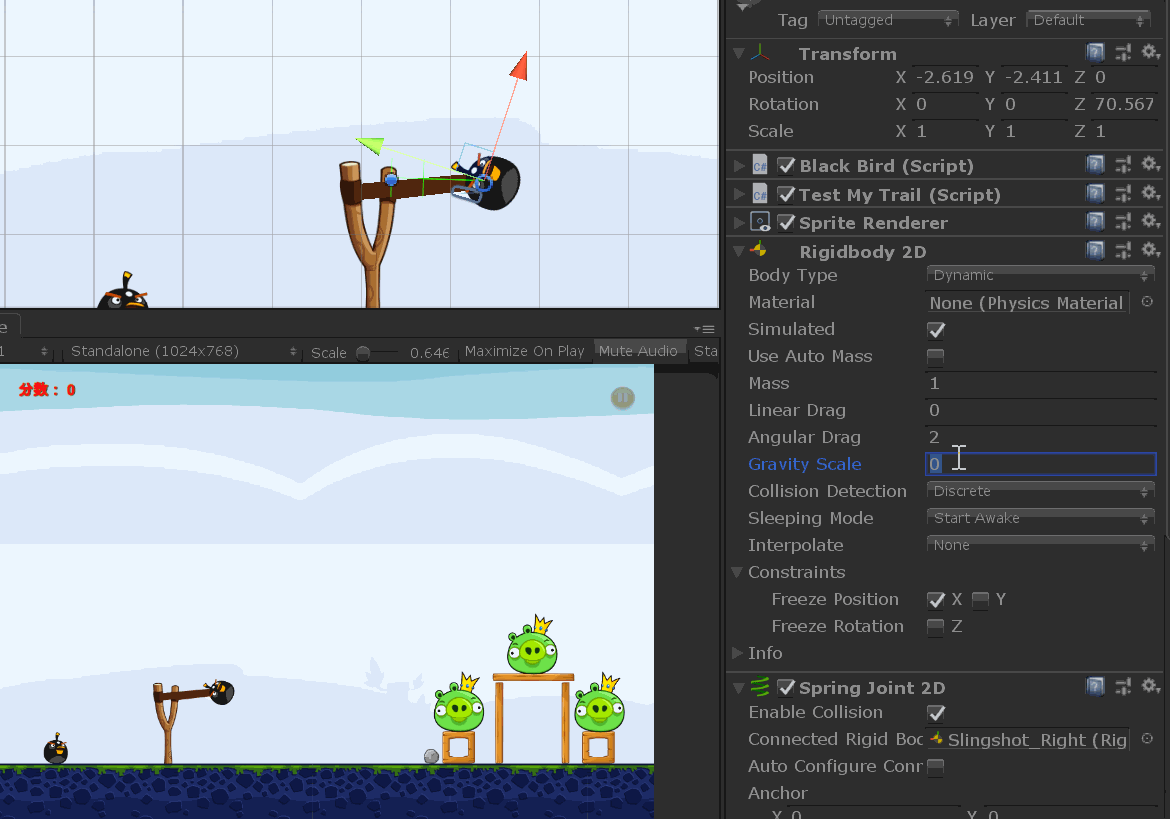This screenshot has height=819, width=1170.
Task: Disable the Black Bird script checkbox
Action: [x=786, y=166]
